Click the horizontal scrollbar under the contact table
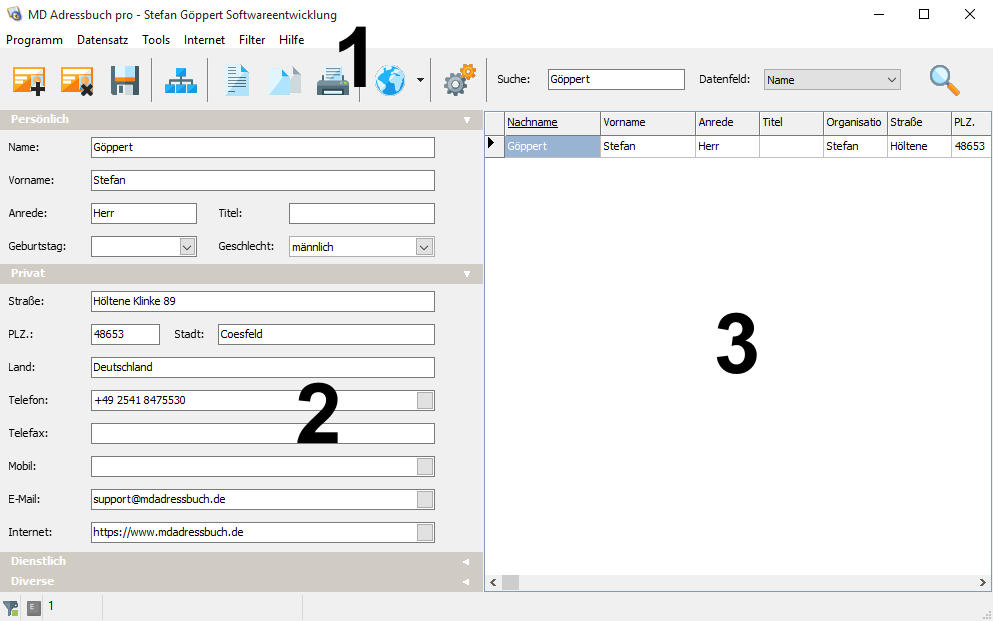 740,582
